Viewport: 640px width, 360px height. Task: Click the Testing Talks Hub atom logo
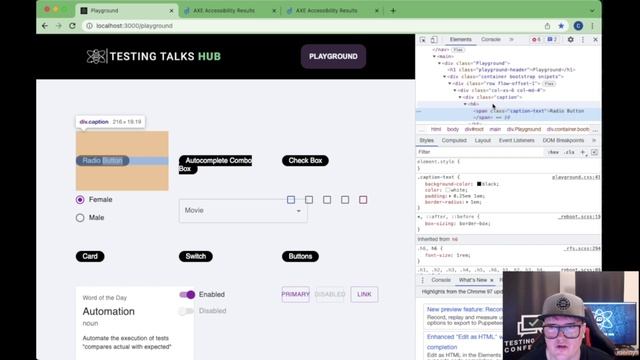[96, 56]
